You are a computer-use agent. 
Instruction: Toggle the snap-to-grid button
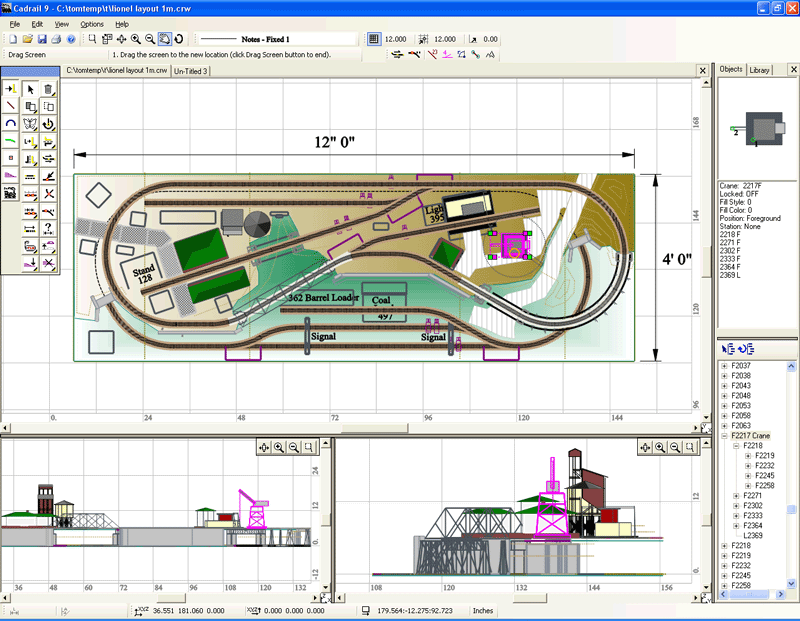[x=423, y=39]
